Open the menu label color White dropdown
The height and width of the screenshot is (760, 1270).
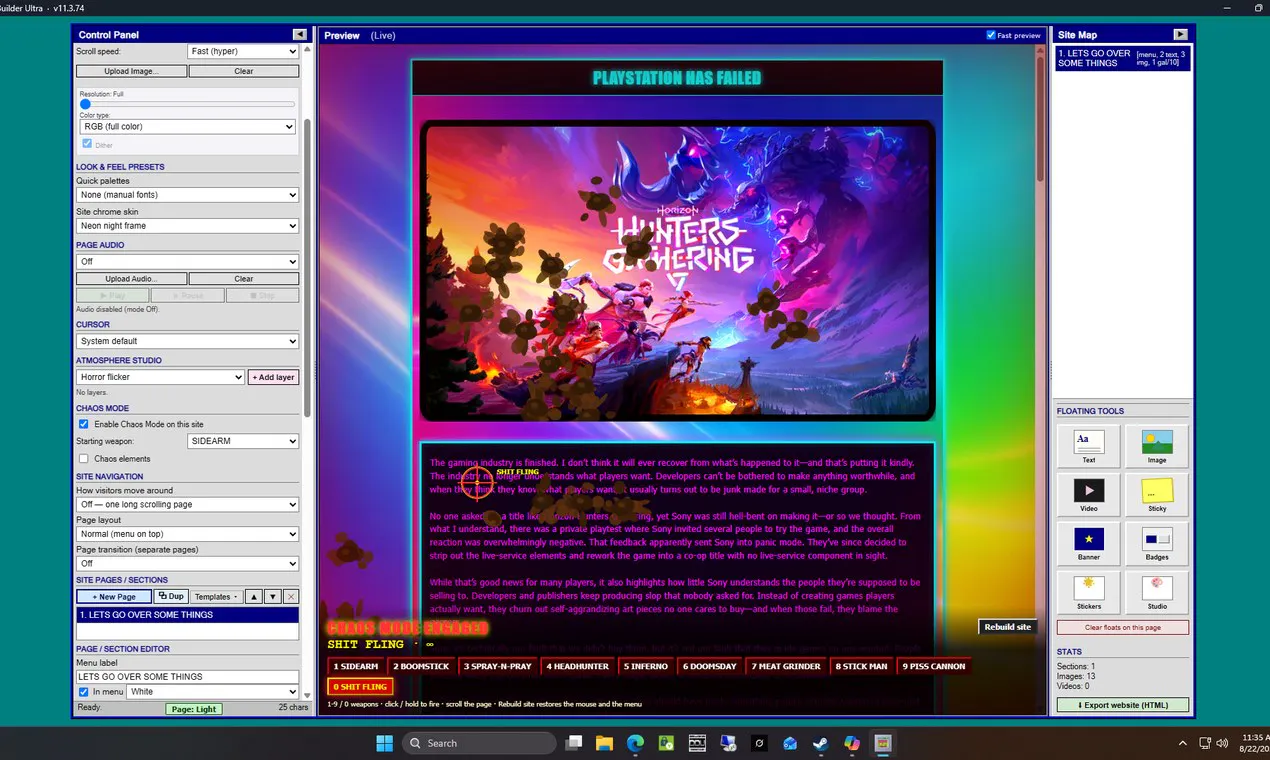213,692
